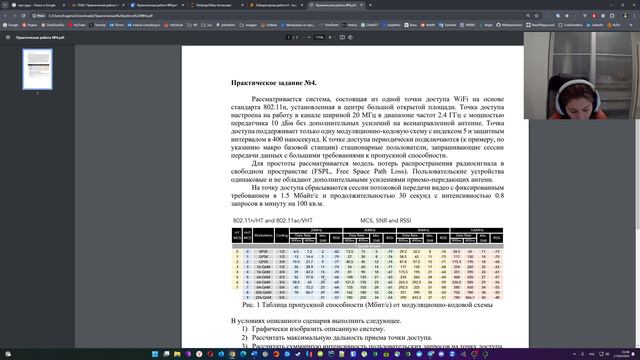
Task: Open the browser profile avatar
Action: click(x=625, y=16)
